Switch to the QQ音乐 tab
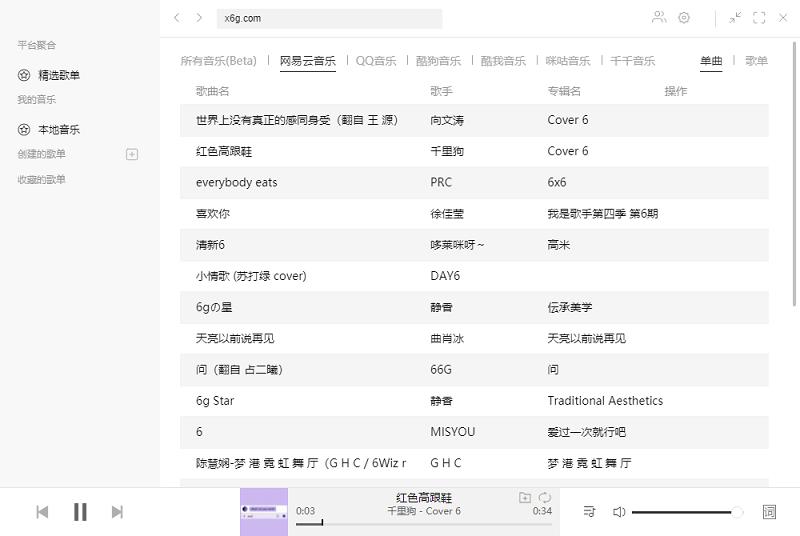This screenshot has height=536, width=800. pyautogui.click(x=376, y=61)
